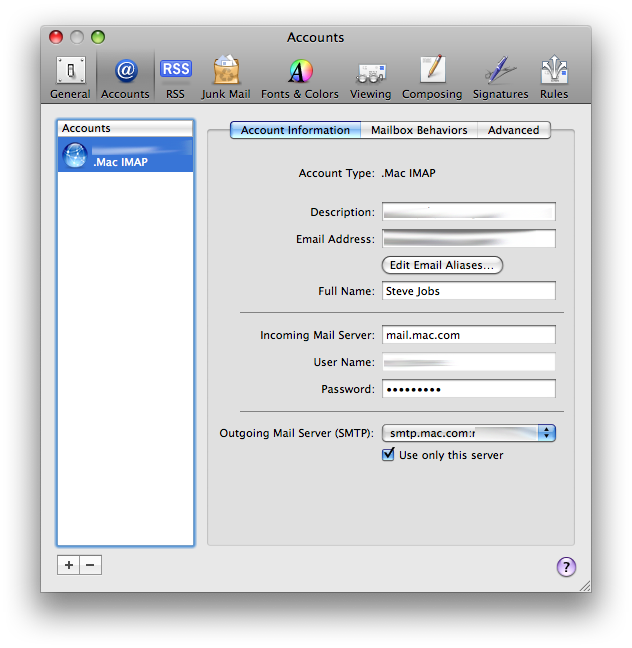Toggle Use only this server checkbox
Image resolution: width=632 pixels, height=648 pixels.
click(388, 455)
